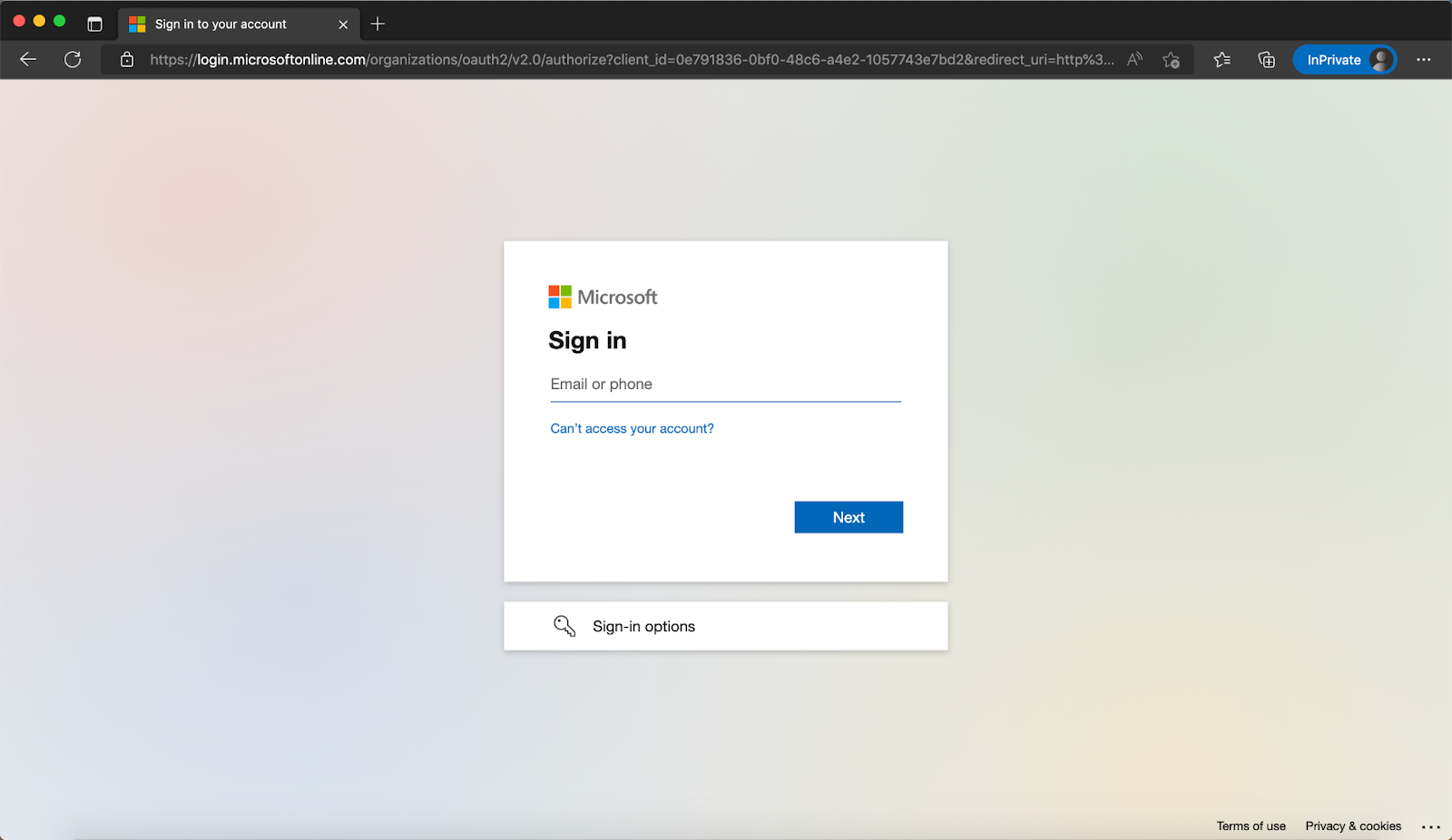Focus the Email or phone field
The width and height of the screenshot is (1452, 840).
point(725,385)
